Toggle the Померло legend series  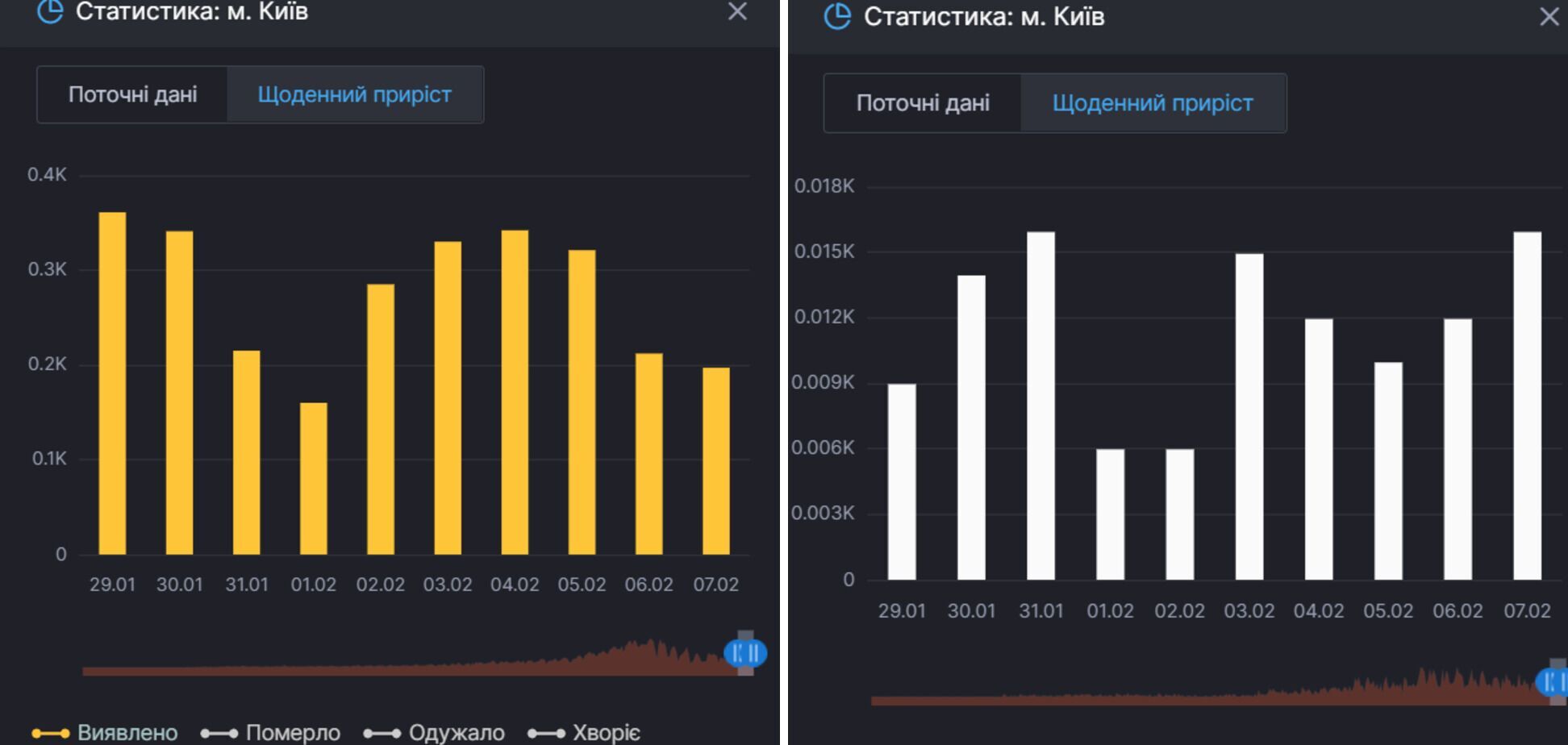click(x=270, y=732)
